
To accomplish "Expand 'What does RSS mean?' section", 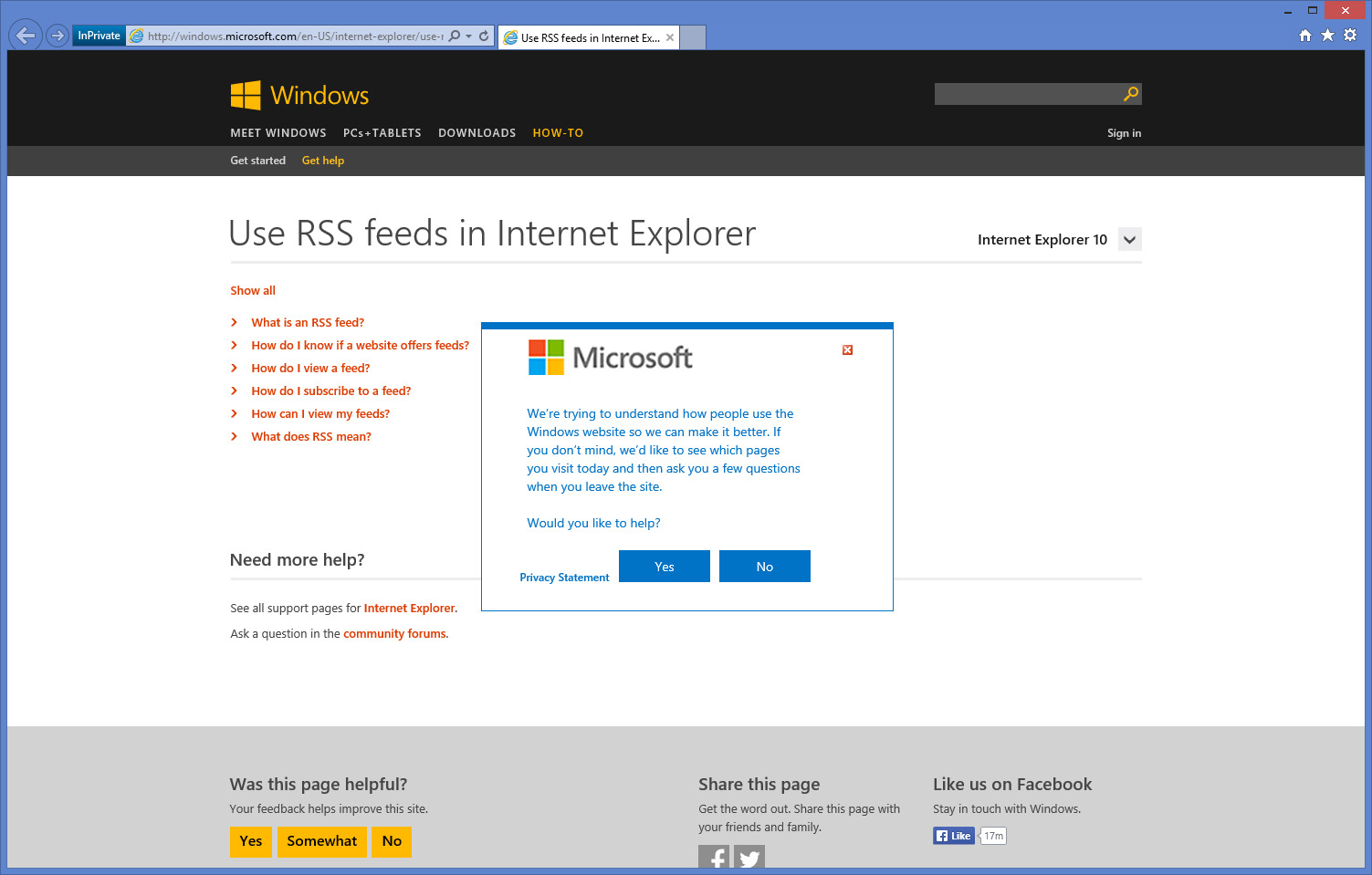I will 311,437.
